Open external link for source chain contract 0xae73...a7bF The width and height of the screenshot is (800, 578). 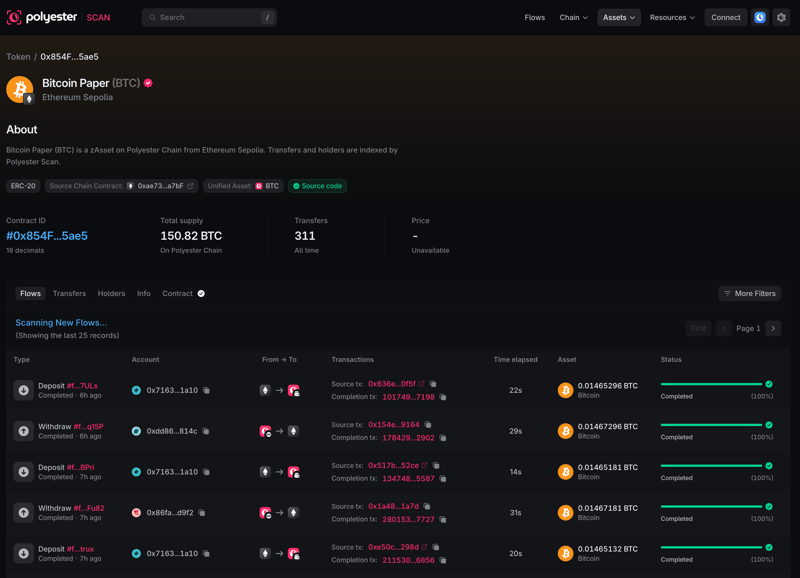click(x=190, y=186)
